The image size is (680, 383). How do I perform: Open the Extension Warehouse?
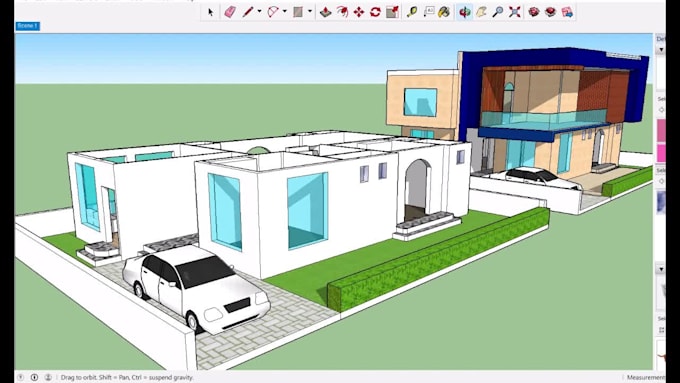[550, 12]
